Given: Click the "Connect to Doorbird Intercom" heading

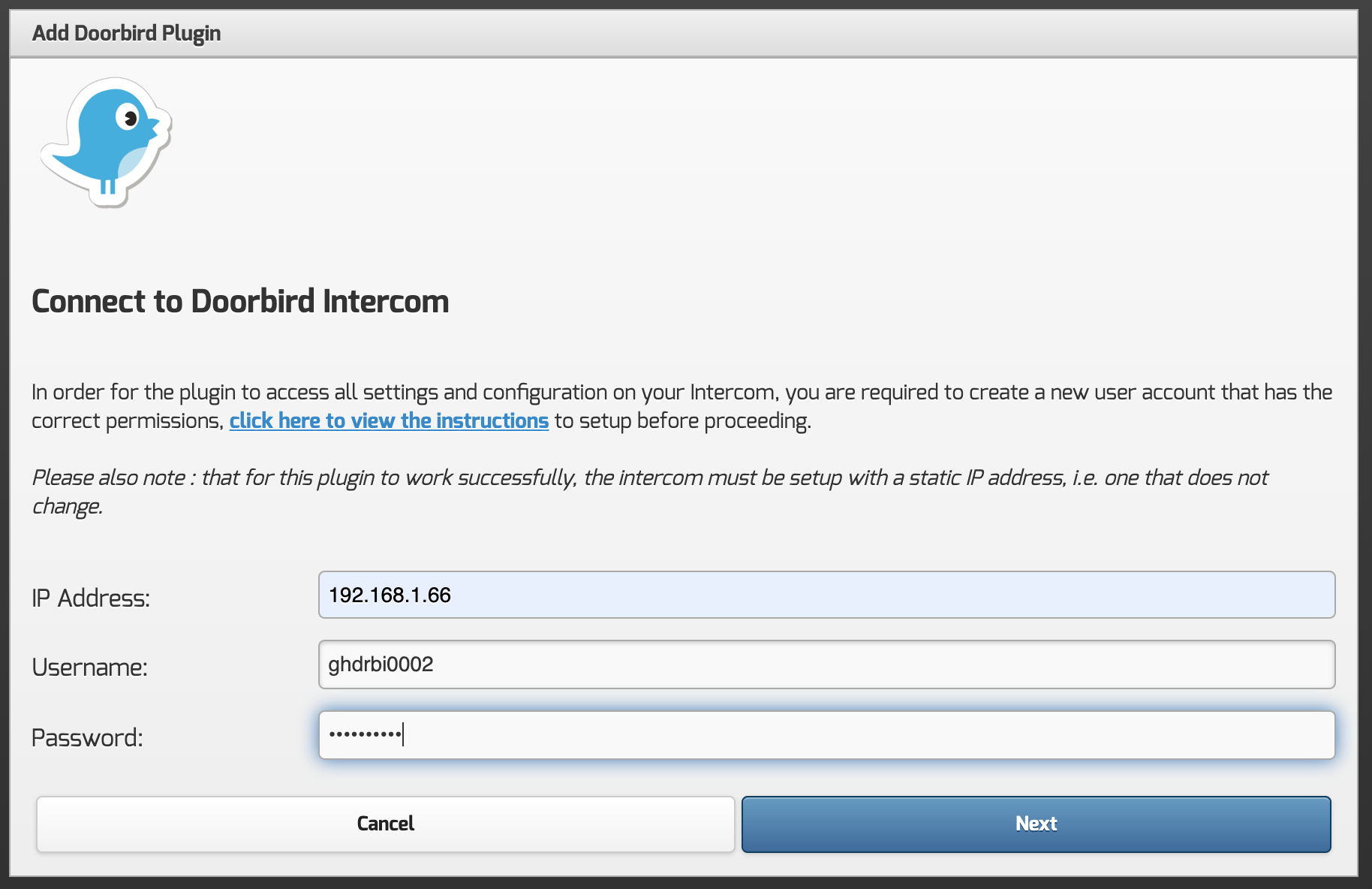Looking at the screenshot, I should coord(240,301).
